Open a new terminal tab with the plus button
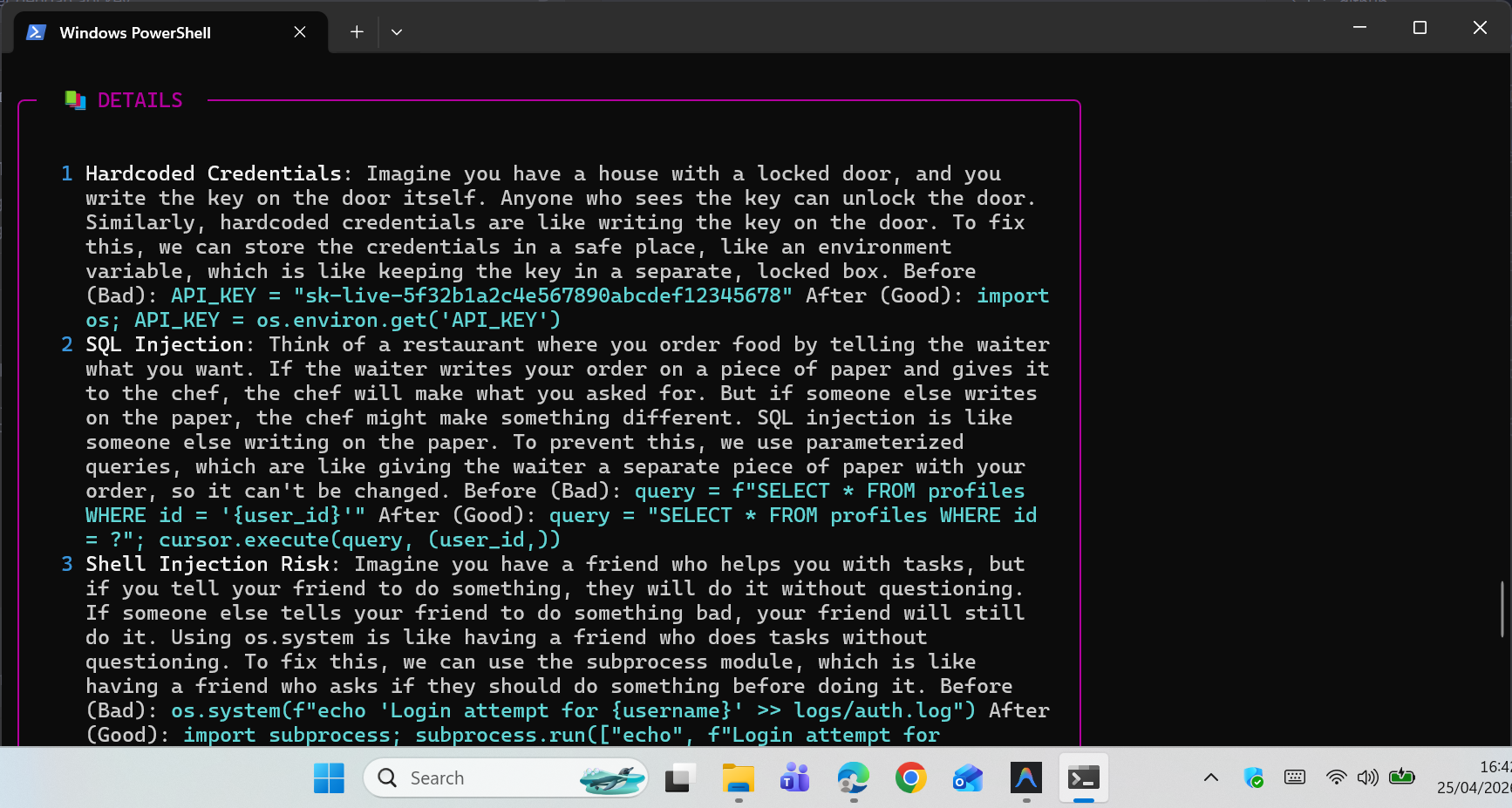This screenshot has height=808, width=1512. (x=357, y=32)
